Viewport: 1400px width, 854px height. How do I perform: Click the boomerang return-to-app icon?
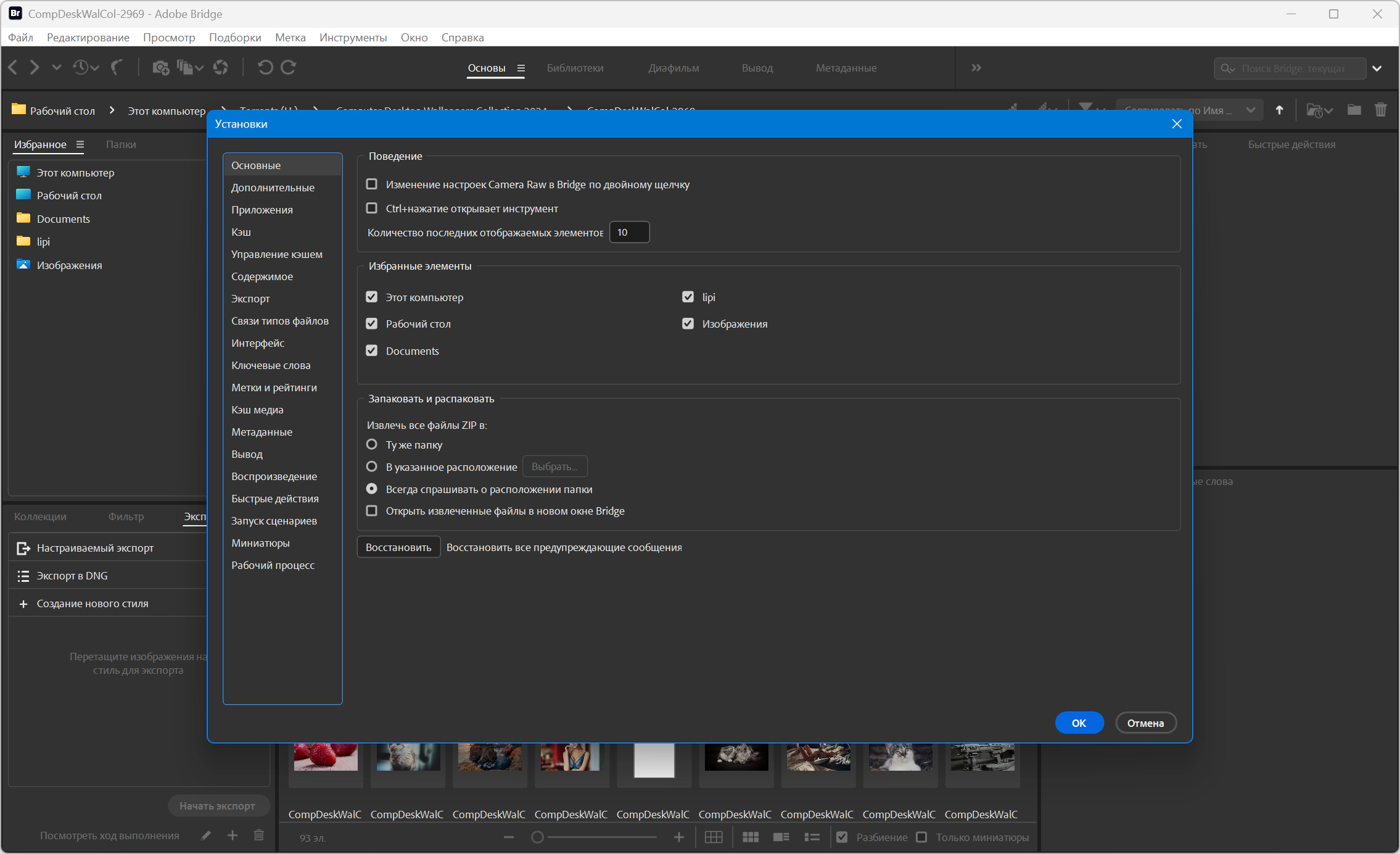point(117,67)
